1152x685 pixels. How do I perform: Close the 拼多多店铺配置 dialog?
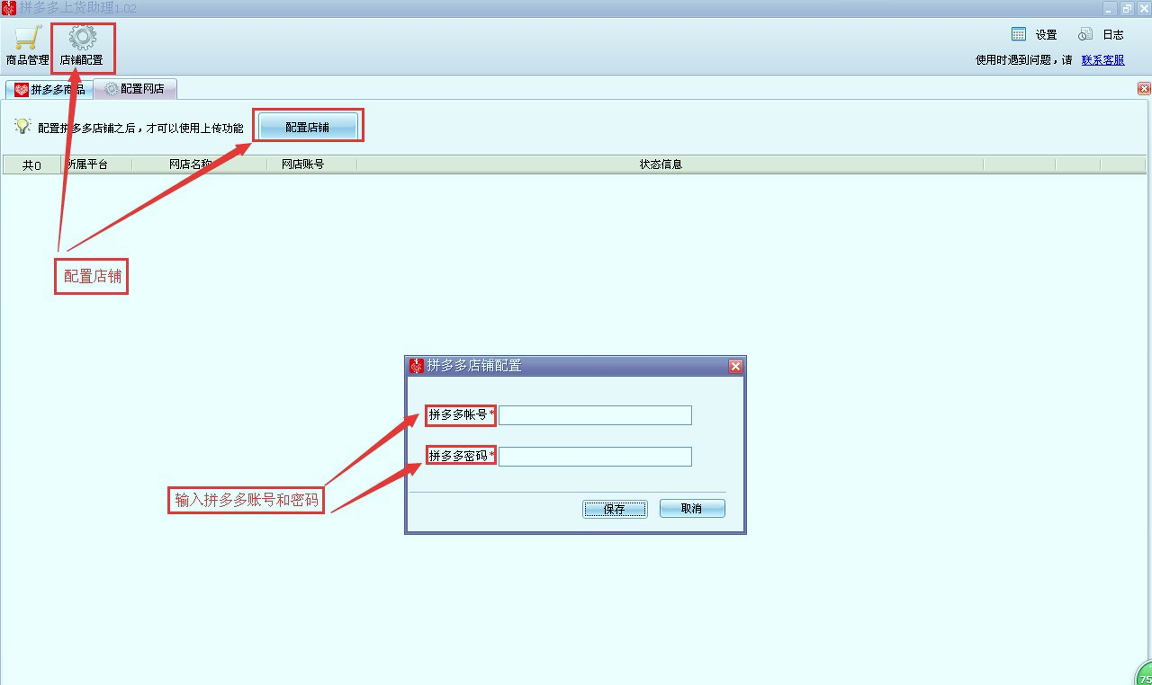tap(735, 366)
